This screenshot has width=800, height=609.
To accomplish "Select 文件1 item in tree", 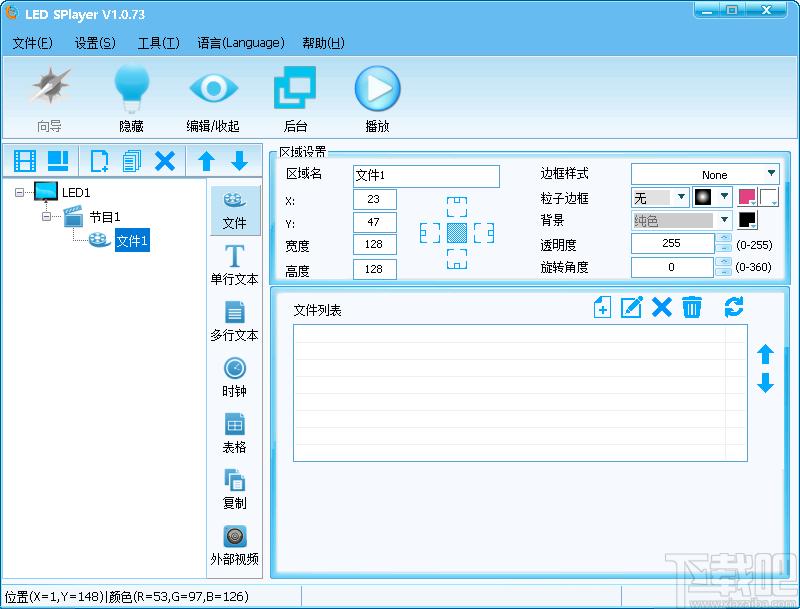I will (x=132, y=240).
